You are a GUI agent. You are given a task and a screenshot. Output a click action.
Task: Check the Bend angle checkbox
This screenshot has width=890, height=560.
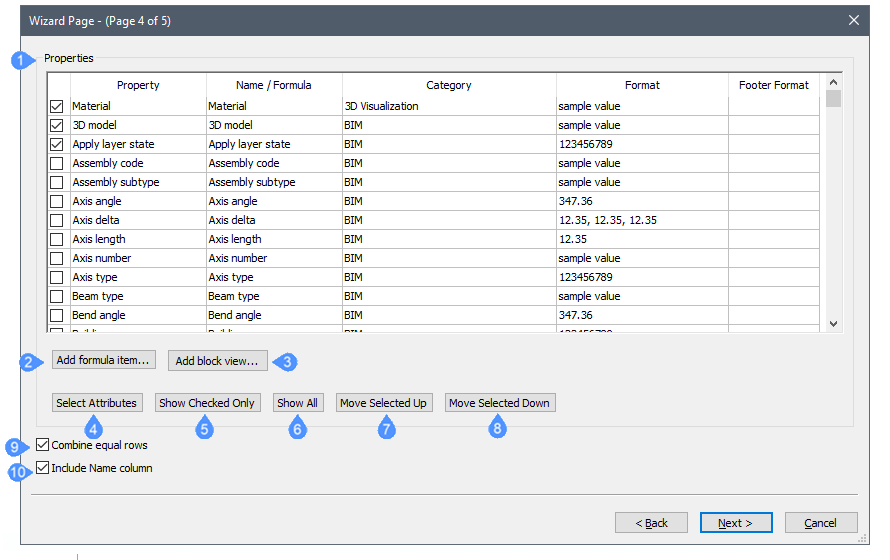[x=56, y=315]
